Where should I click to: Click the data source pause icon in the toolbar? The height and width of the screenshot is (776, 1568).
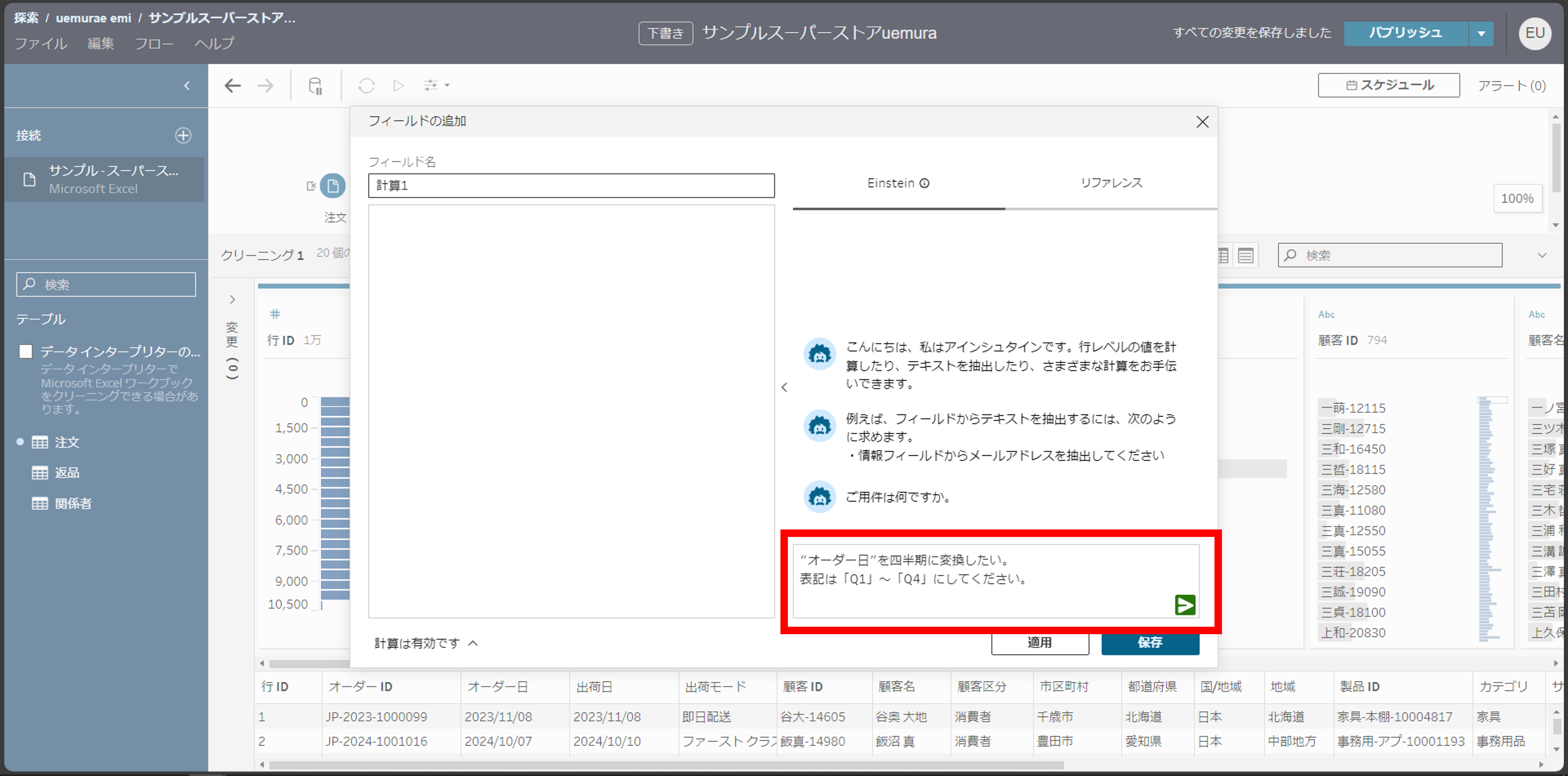[315, 86]
